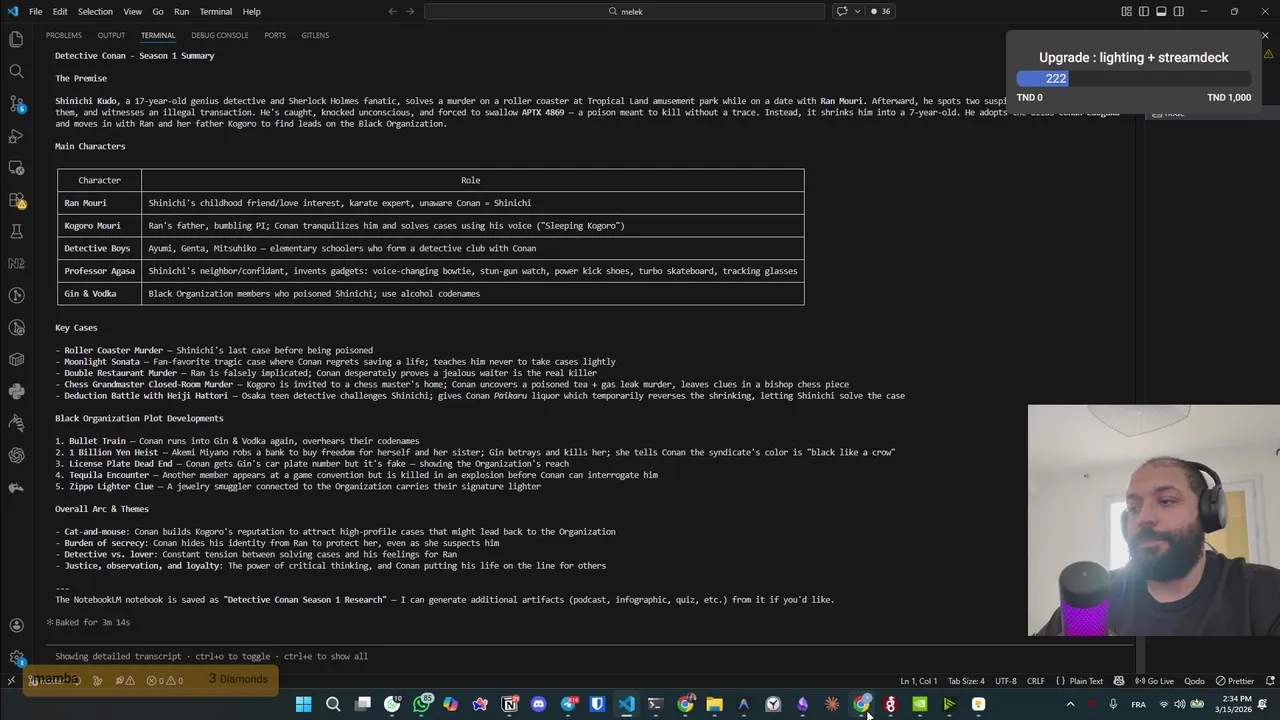Switch to the Debug Console tab
Image resolution: width=1280 pixels, height=720 pixels.
click(x=220, y=35)
